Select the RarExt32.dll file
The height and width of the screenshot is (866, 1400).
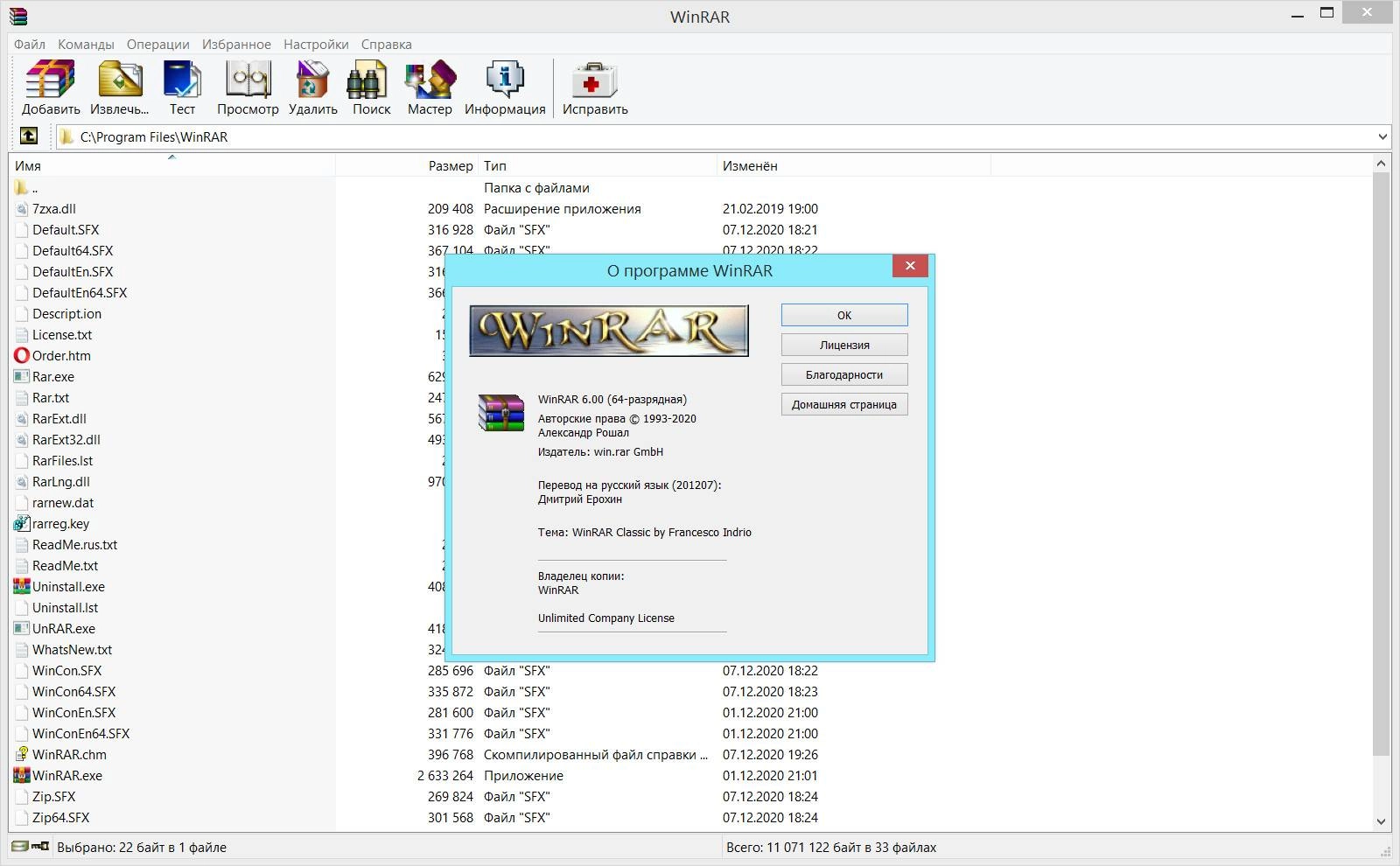click(66, 439)
